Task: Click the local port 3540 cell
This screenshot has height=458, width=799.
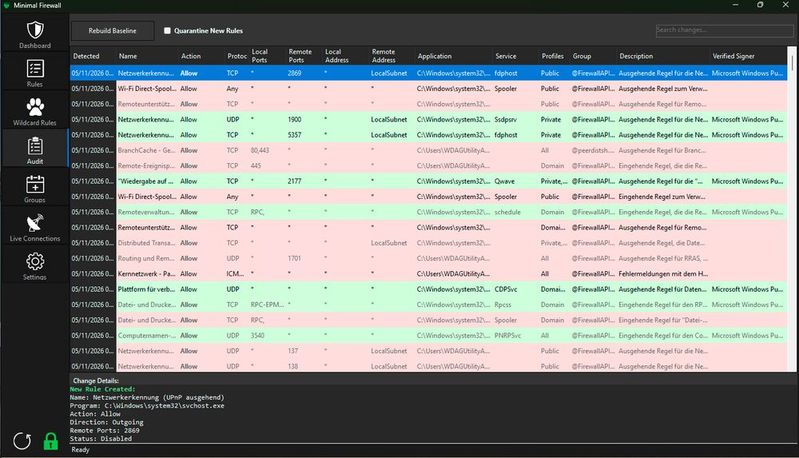Action: [x=257, y=336]
